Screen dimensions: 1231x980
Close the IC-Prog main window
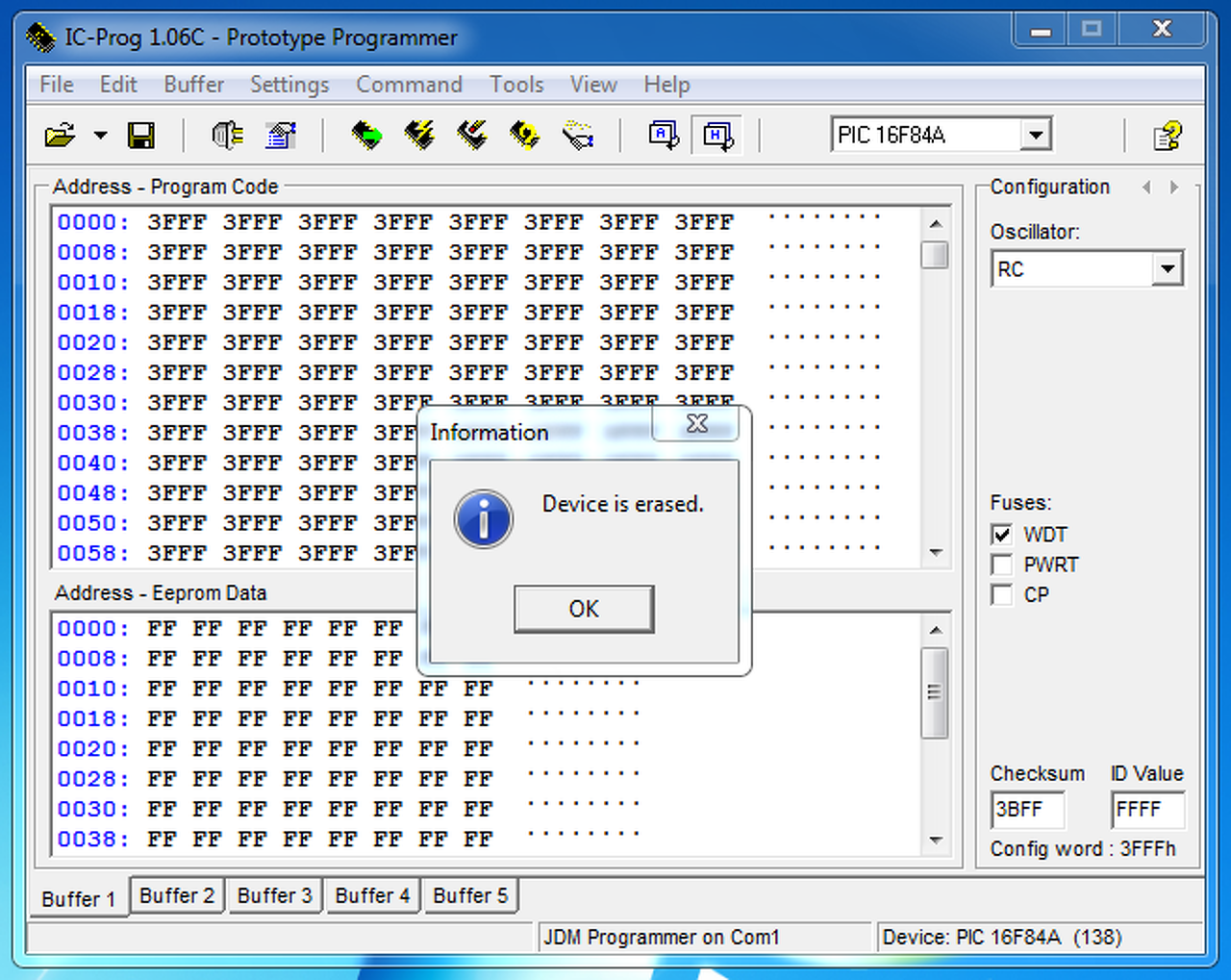tap(1162, 30)
